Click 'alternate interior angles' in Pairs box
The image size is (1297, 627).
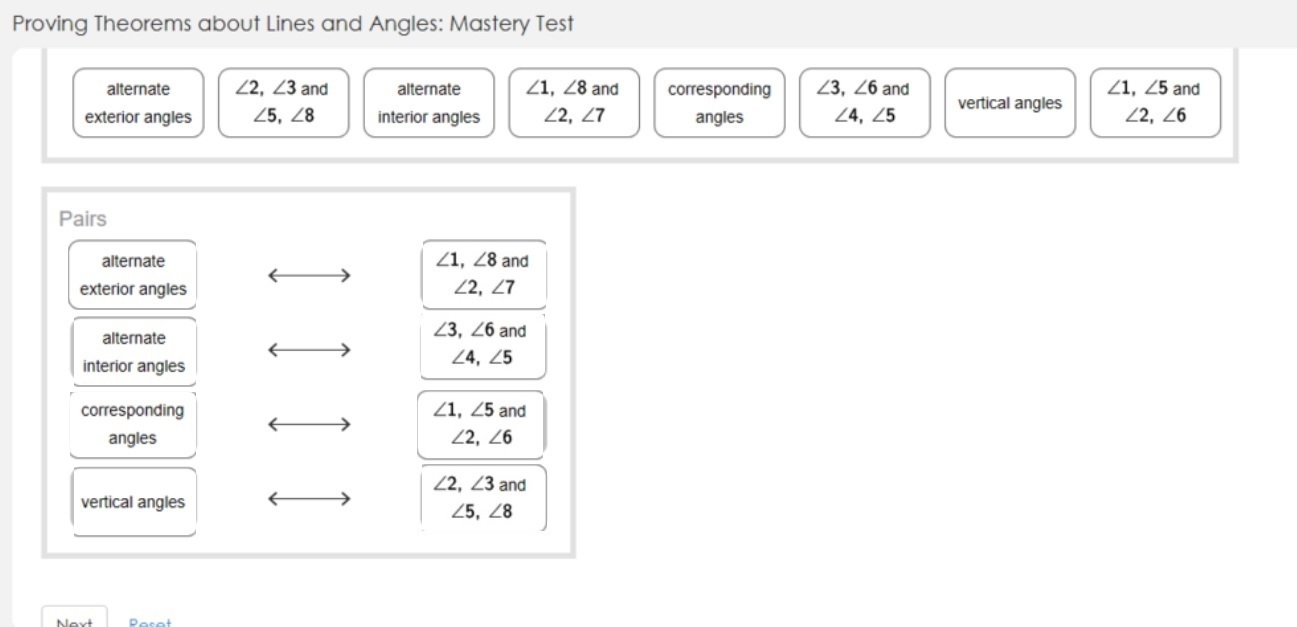coord(134,352)
